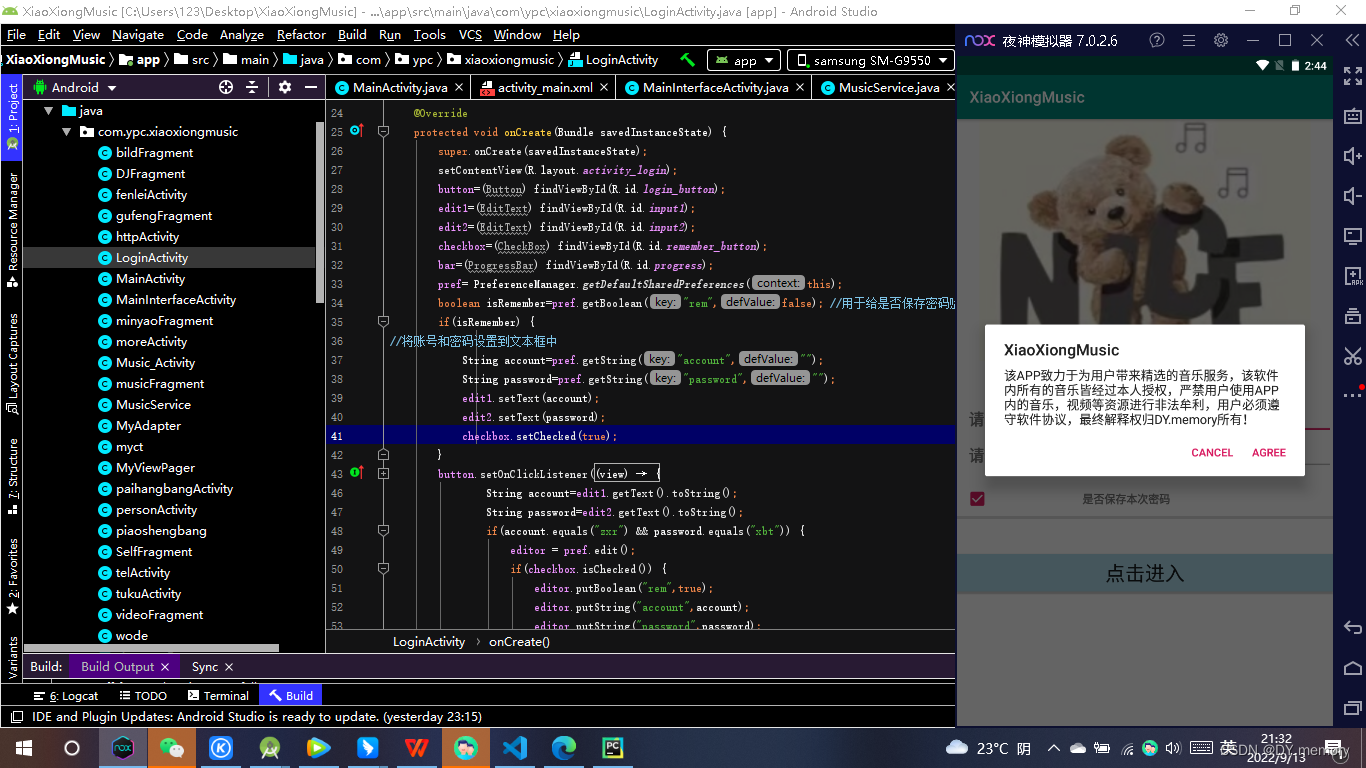Screen dimensions: 1366x768
Task: Click override gutter icon on line 25
Action: pos(356,131)
